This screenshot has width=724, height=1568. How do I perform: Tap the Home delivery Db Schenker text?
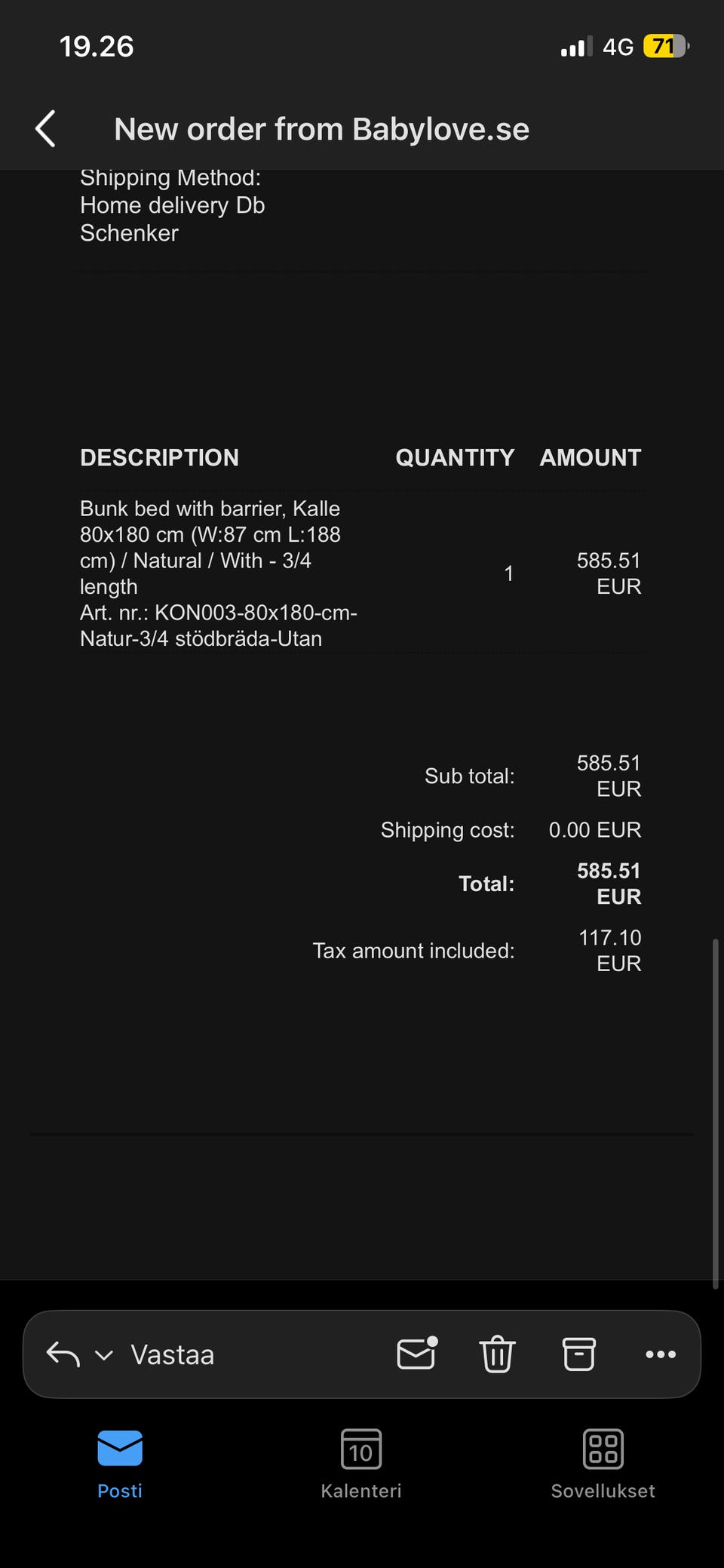pyautogui.click(x=173, y=219)
